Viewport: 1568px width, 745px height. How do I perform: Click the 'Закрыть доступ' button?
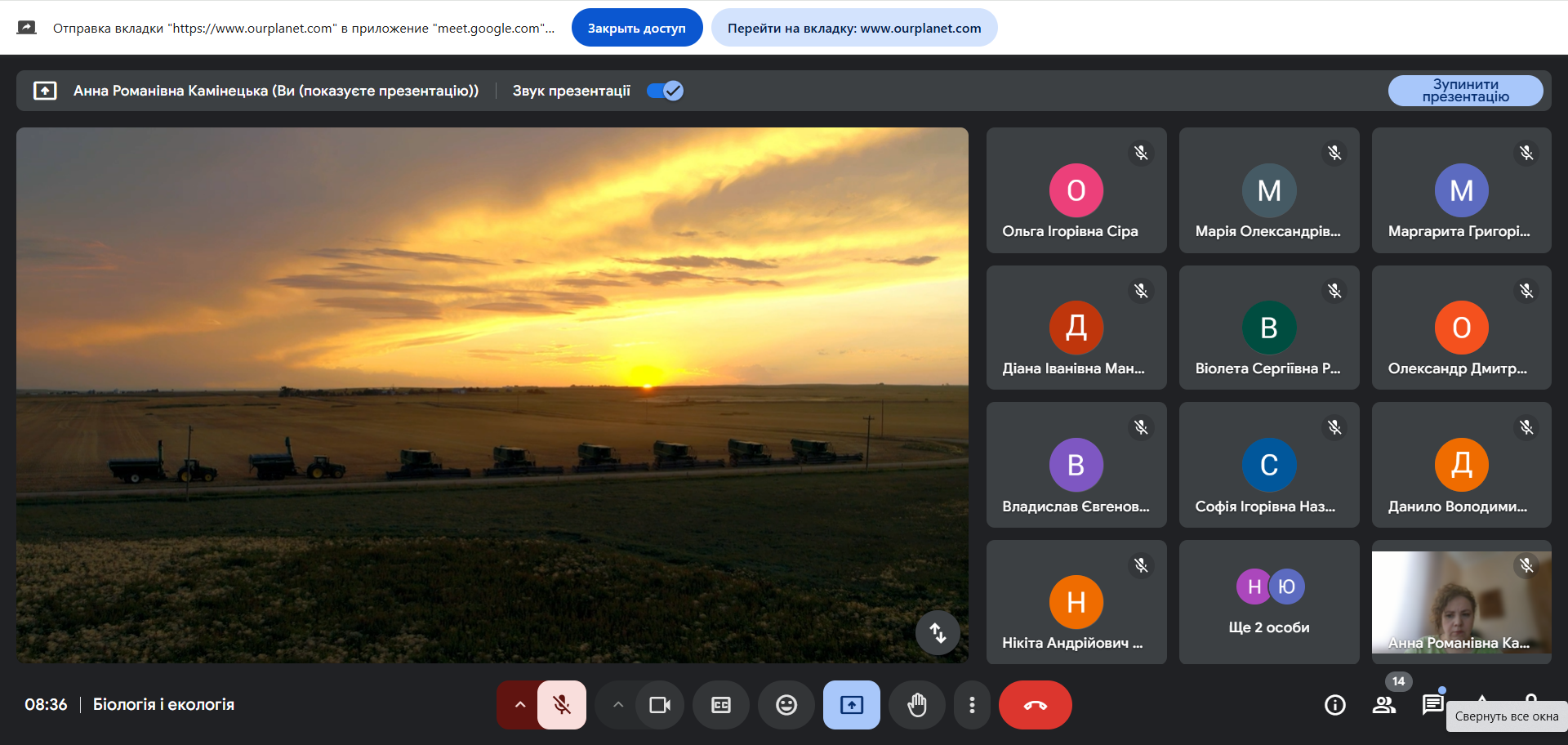(x=636, y=28)
